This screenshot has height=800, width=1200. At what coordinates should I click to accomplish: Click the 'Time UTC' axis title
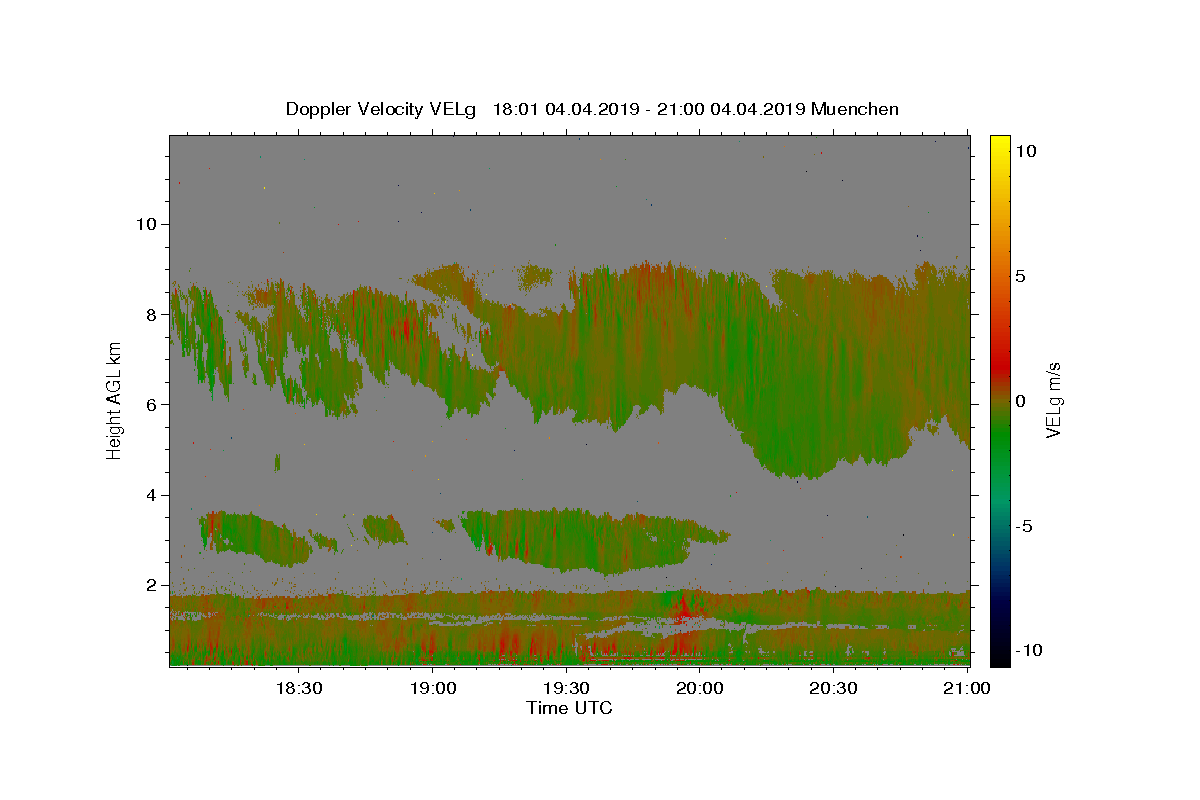click(569, 708)
